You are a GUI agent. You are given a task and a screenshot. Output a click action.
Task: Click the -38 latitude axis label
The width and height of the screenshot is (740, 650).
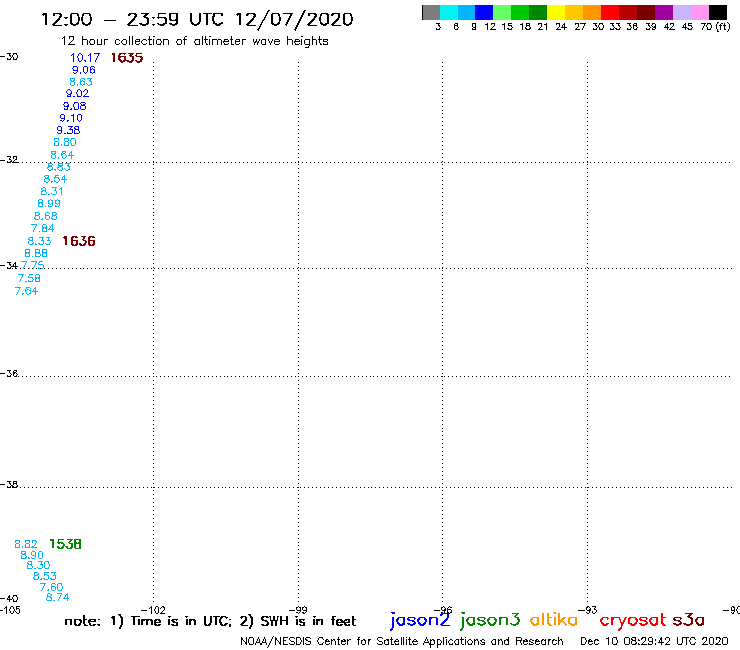pos(9,485)
